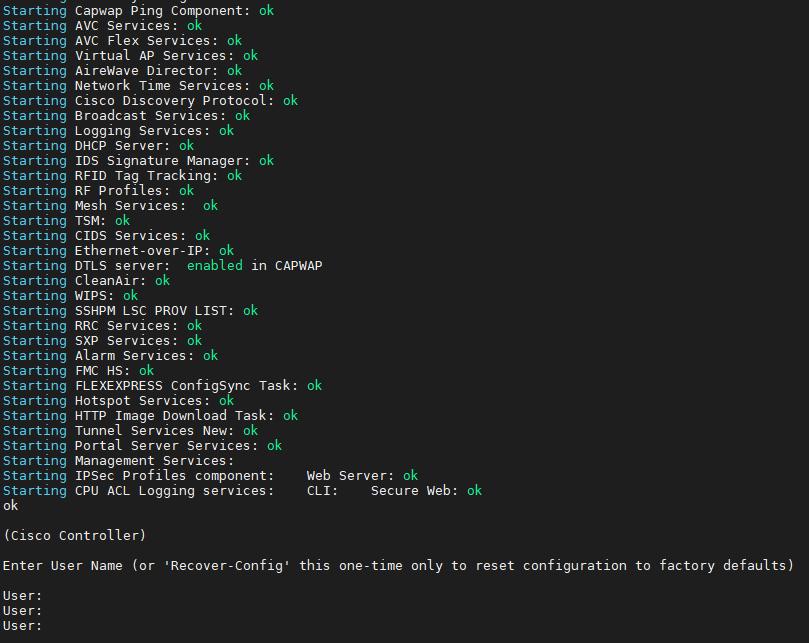Click the 'Secure Web: ok' text

click(x=426, y=491)
